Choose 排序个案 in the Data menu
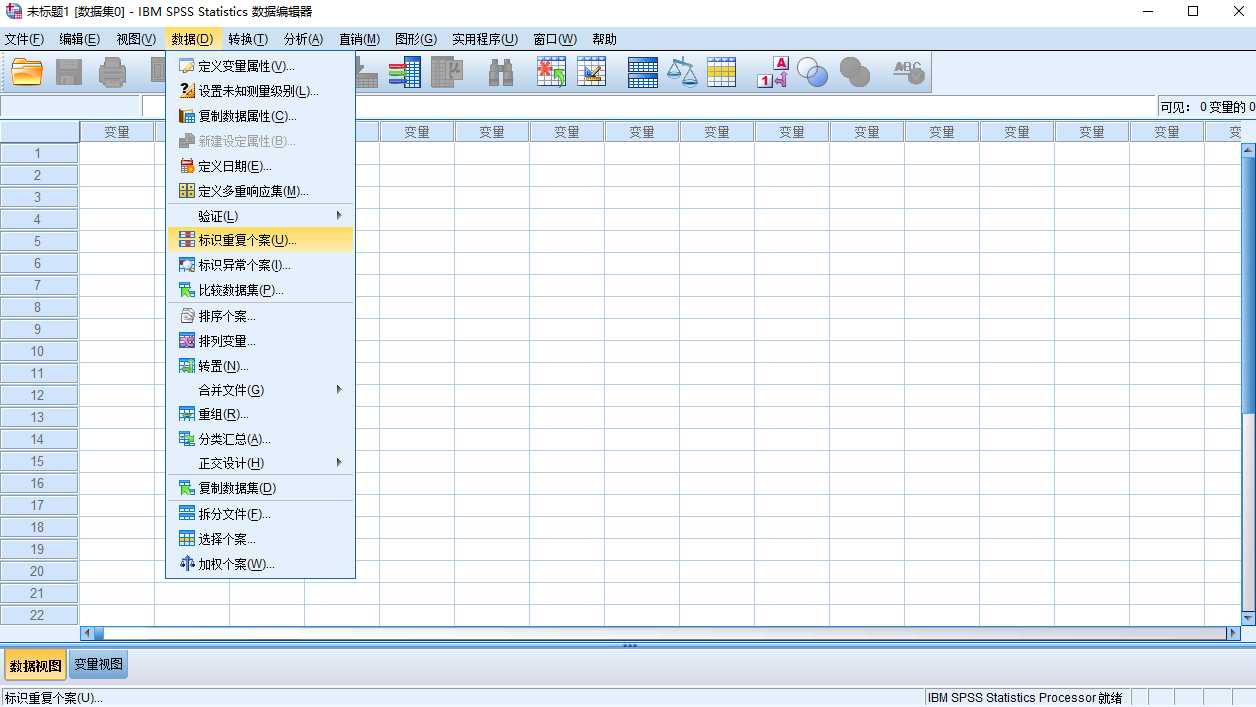Viewport: 1256px width, 707px height. [227, 316]
